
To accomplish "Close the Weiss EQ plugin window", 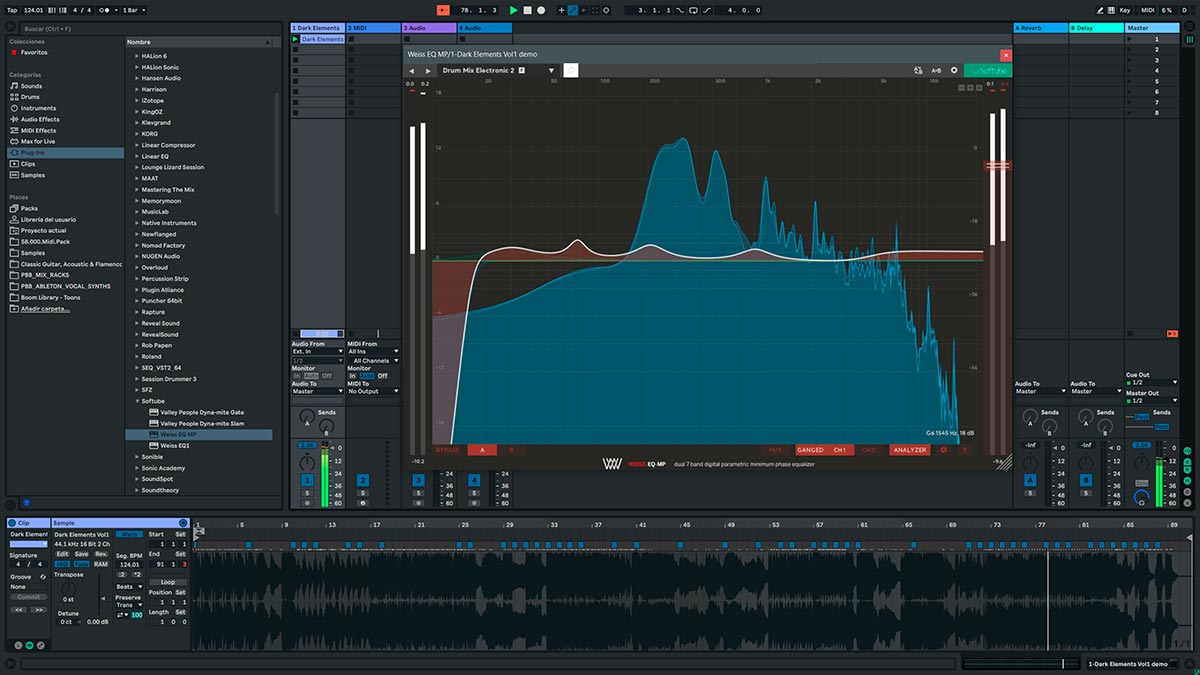I will (1005, 56).
